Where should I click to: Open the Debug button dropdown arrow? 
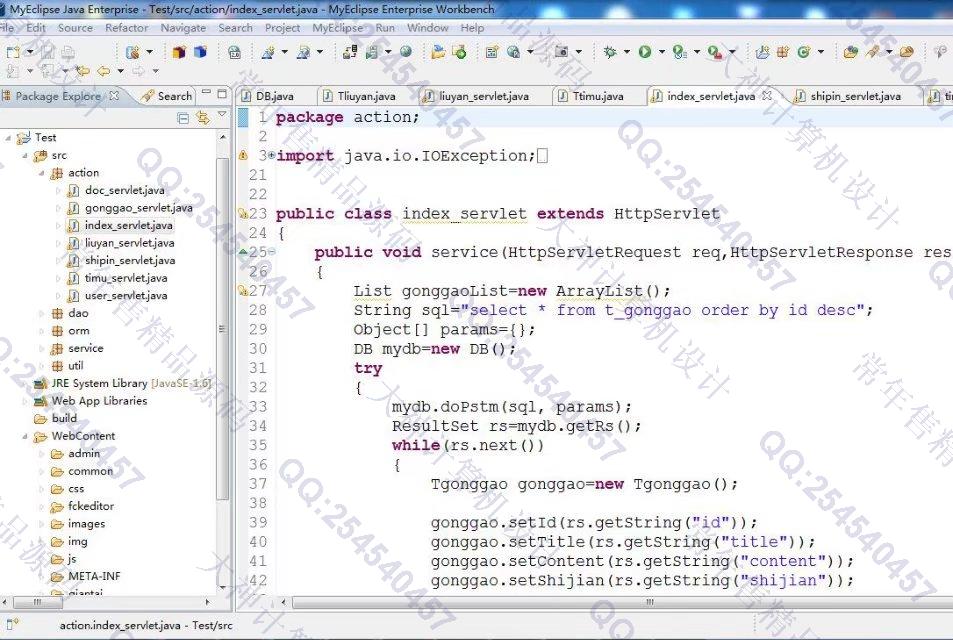(626, 52)
